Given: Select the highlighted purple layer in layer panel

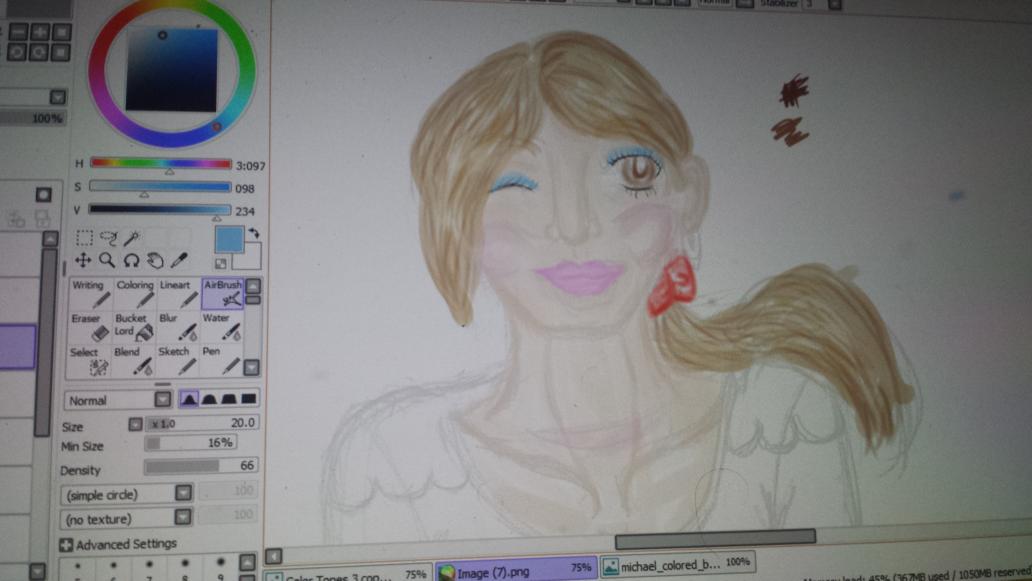Looking at the screenshot, I should tap(17, 346).
